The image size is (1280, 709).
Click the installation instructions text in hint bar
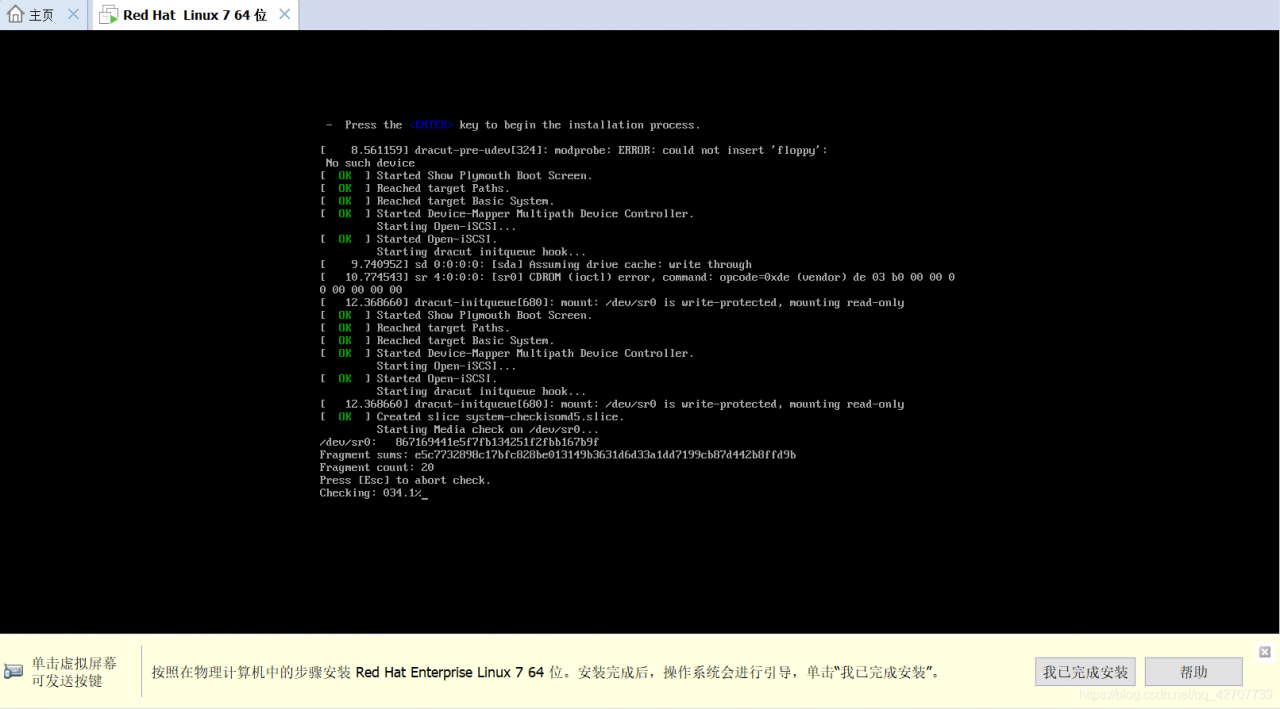[x=547, y=672]
